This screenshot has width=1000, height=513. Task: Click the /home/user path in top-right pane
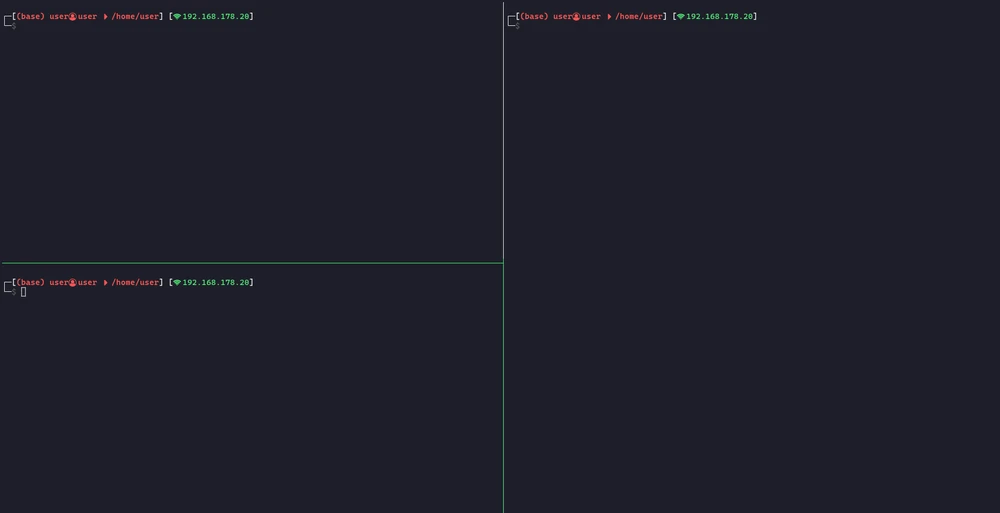[x=639, y=17]
